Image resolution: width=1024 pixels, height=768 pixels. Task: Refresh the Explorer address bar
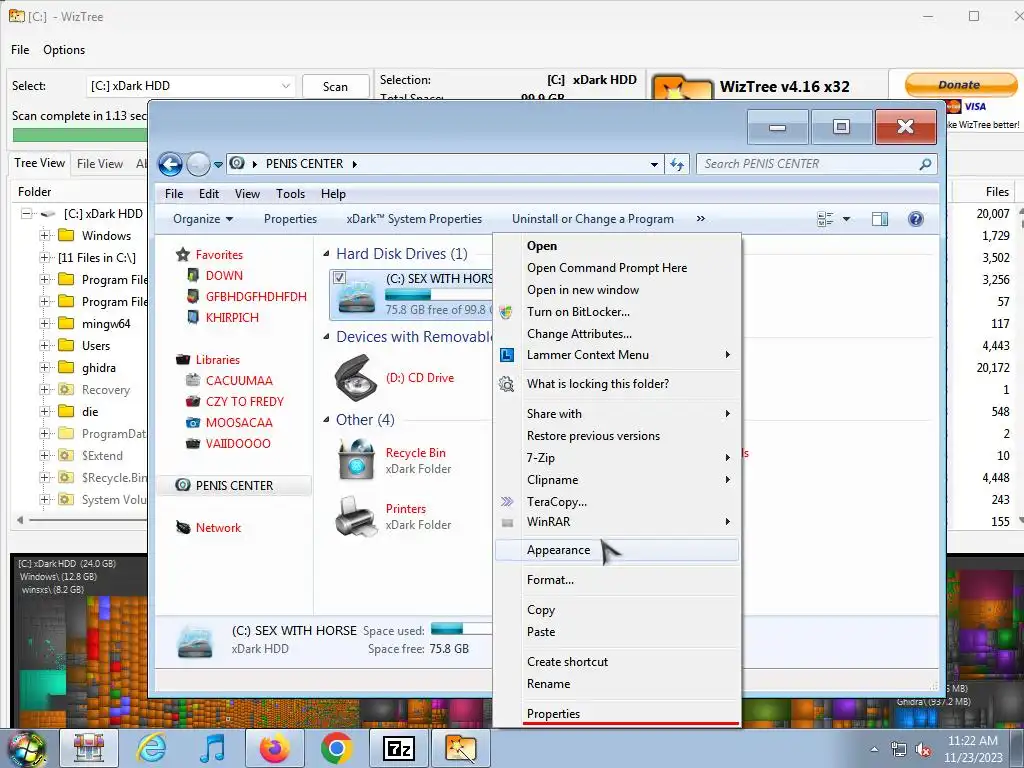click(x=677, y=164)
